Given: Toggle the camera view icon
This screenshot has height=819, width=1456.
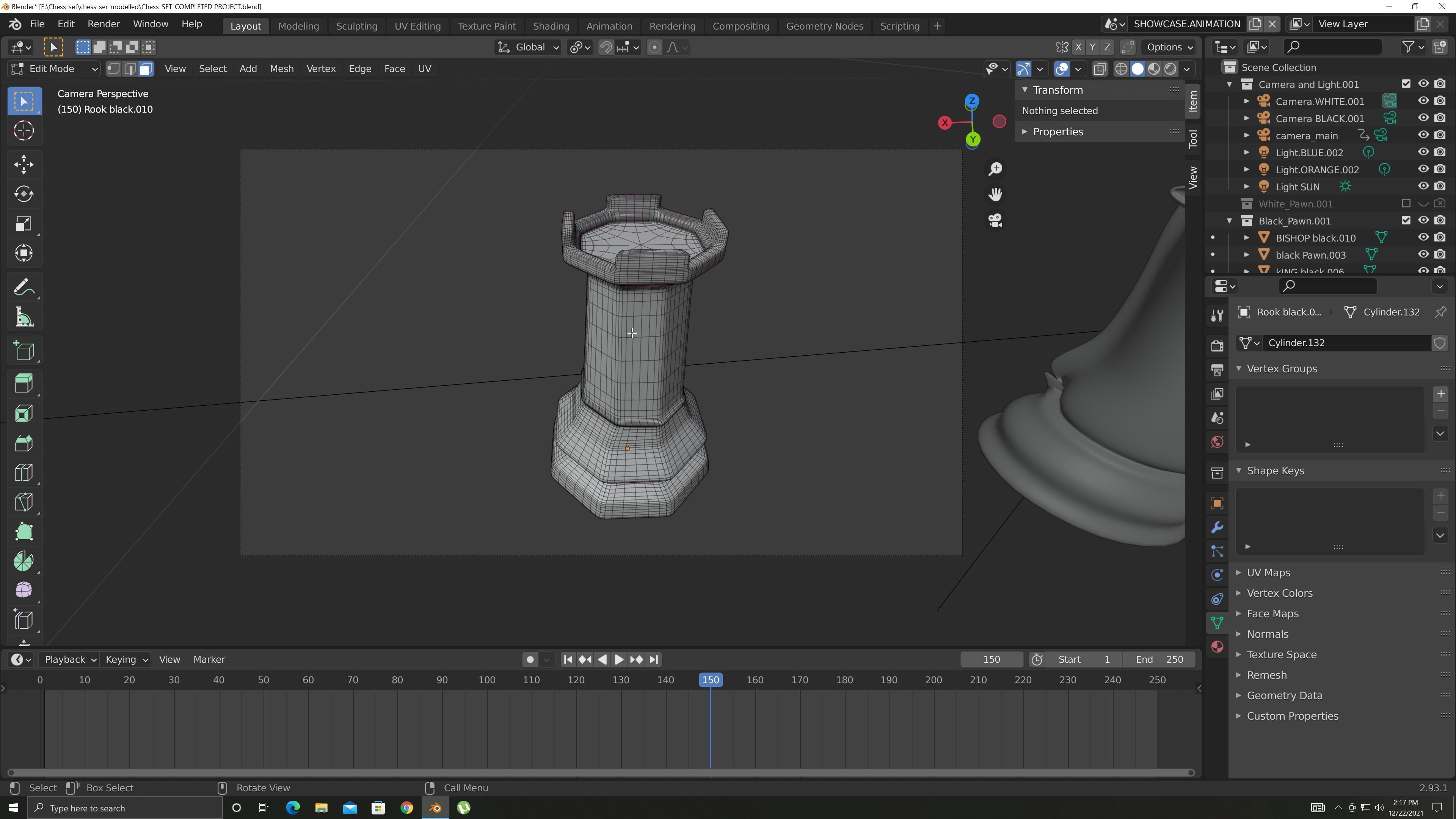Looking at the screenshot, I should pyautogui.click(x=995, y=220).
